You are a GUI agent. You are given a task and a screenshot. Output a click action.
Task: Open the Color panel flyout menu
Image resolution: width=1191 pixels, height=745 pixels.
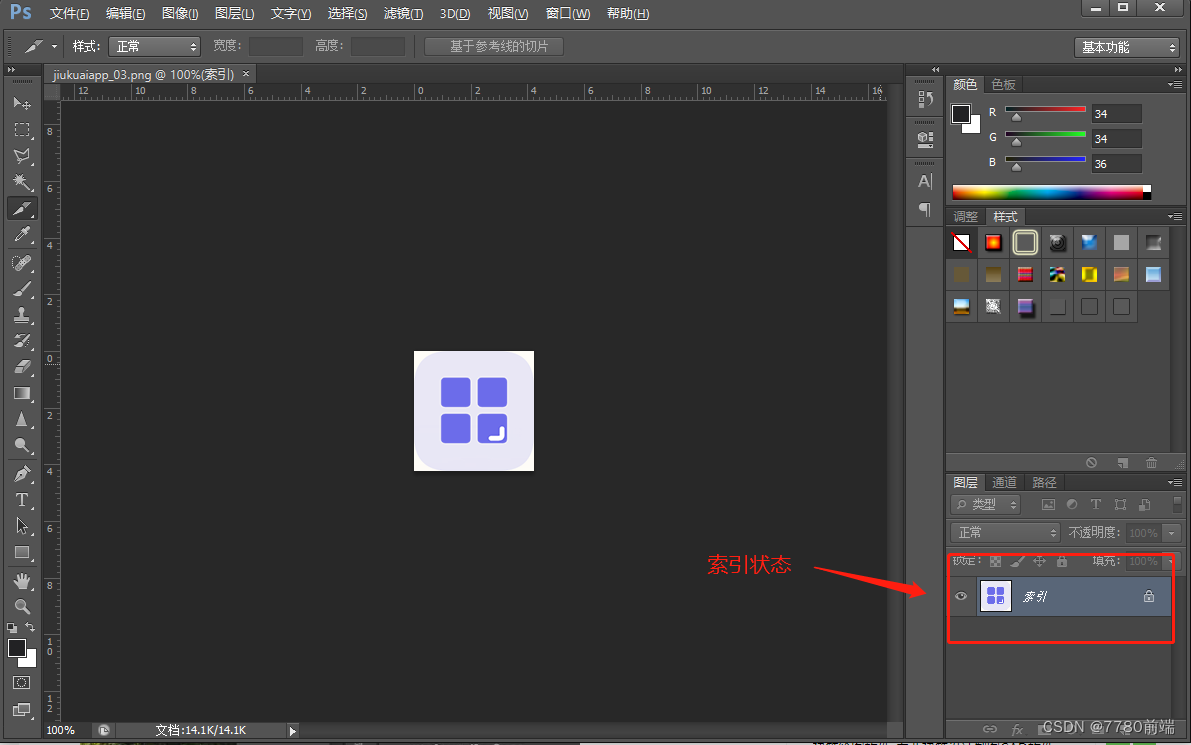click(x=1175, y=84)
